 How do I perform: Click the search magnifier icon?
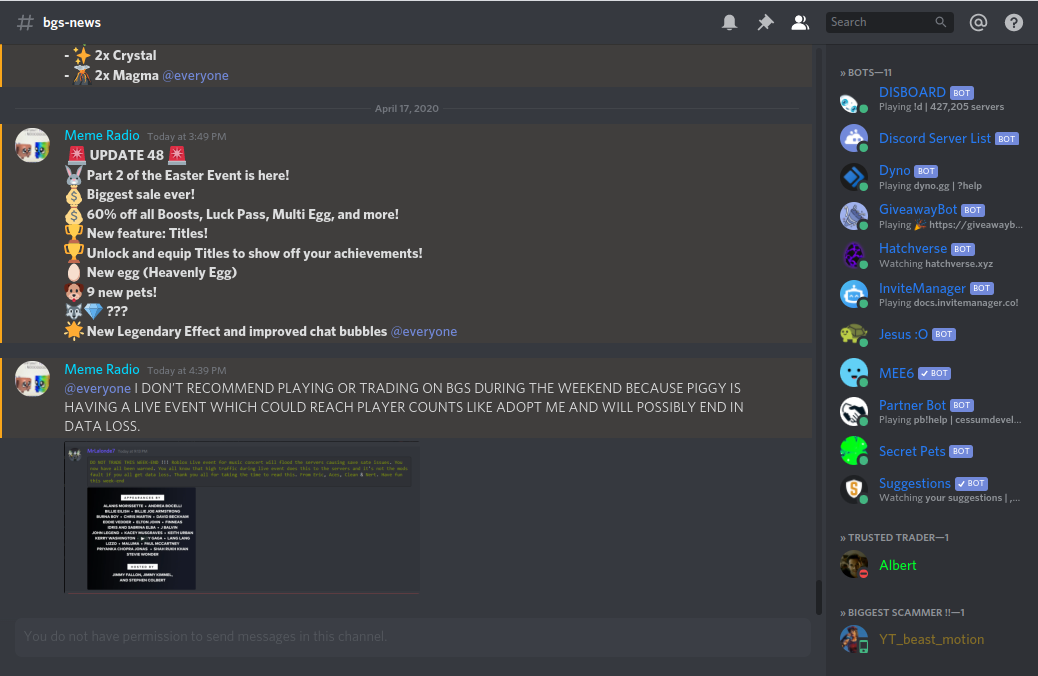tap(941, 22)
